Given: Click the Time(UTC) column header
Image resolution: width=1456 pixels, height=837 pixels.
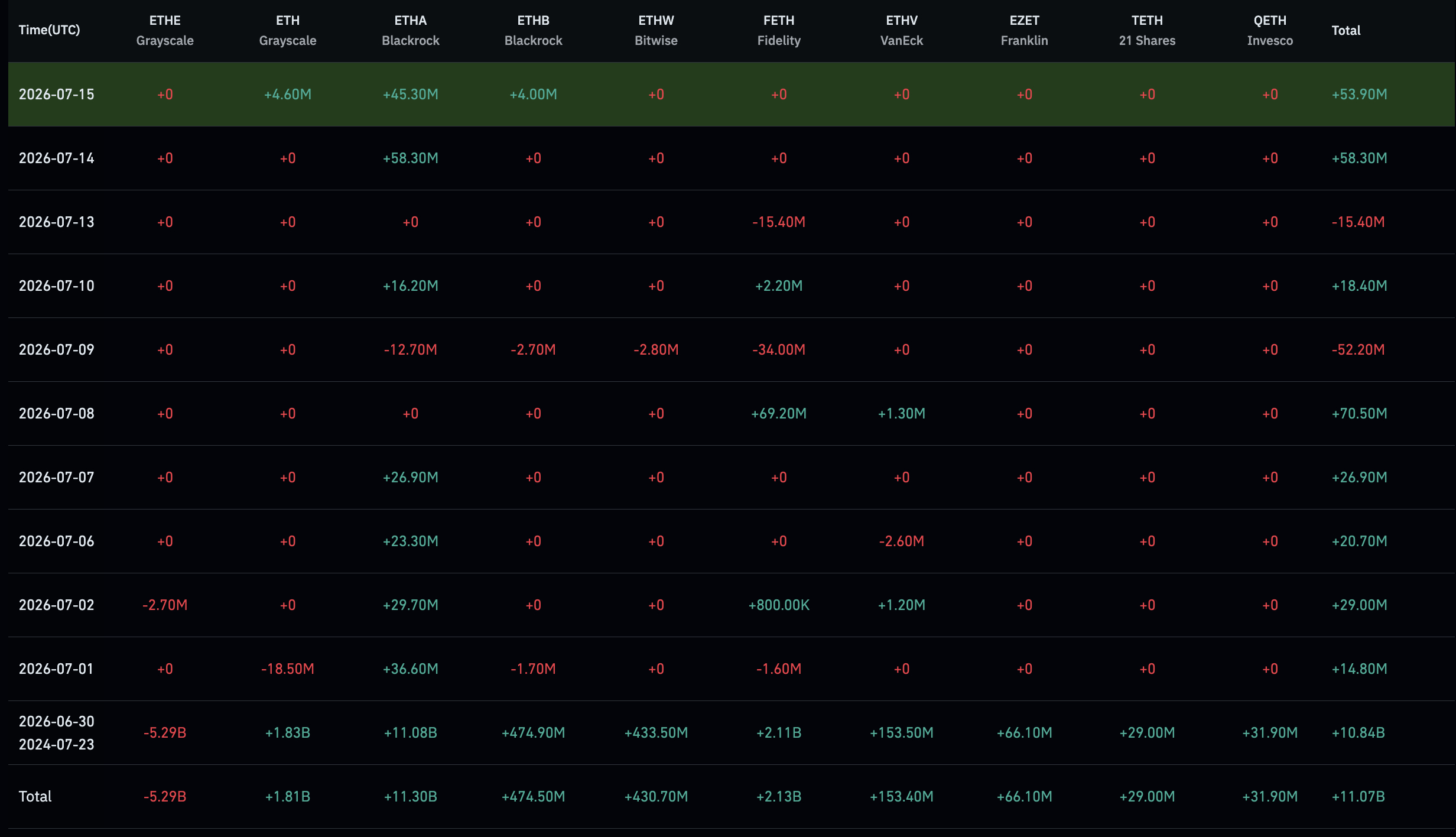Looking at the screenshot, I should [49, 30].
